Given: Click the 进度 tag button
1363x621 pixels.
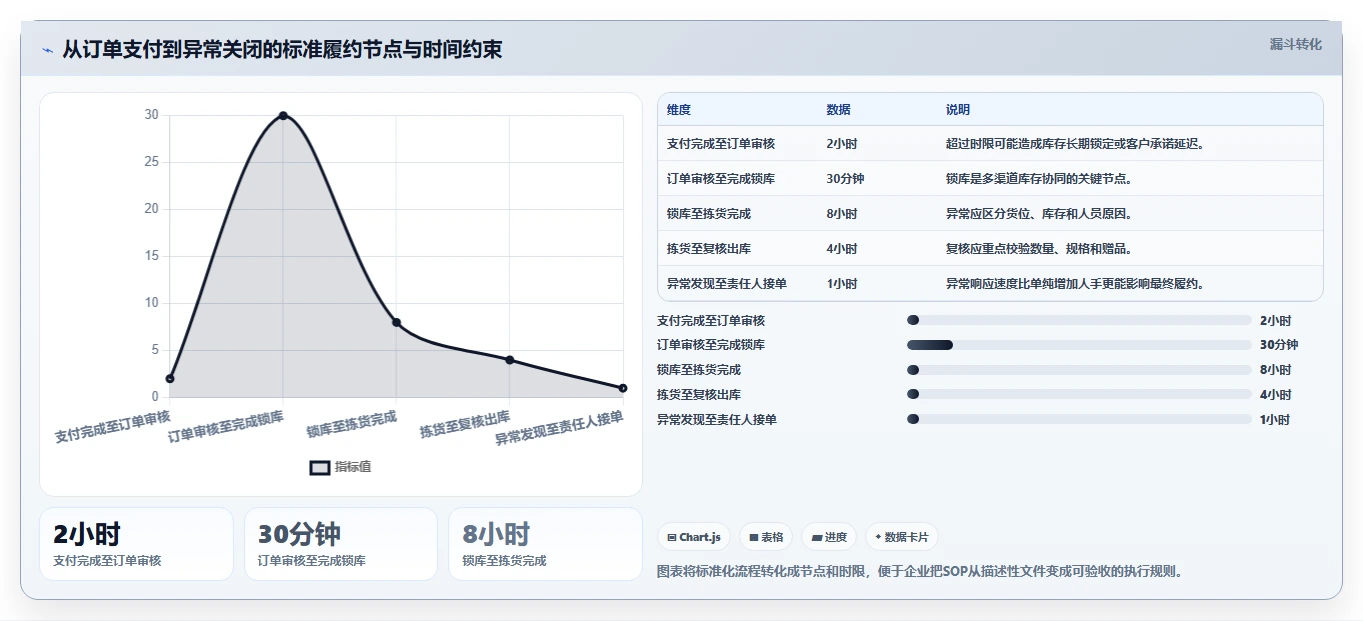Looking at the screenshot, I should (x=829, y=537).
